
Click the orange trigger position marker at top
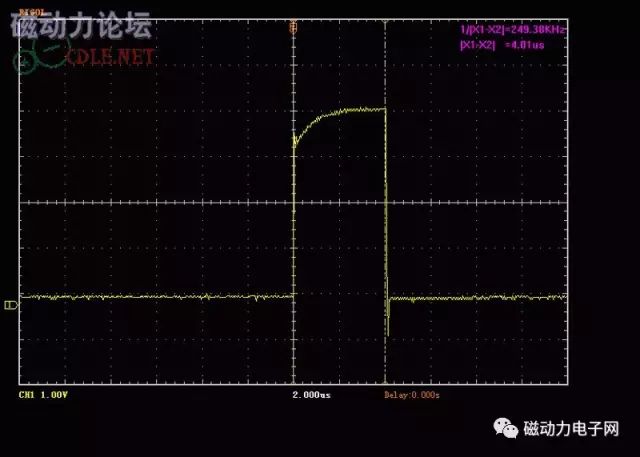(x=293, y=27)
